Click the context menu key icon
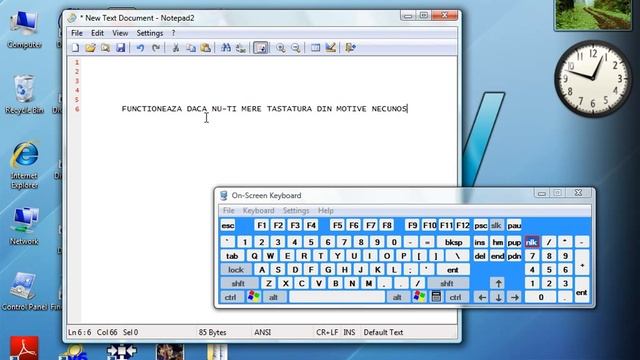This screenshot has height=360, width=640. (x=436, y=297)
